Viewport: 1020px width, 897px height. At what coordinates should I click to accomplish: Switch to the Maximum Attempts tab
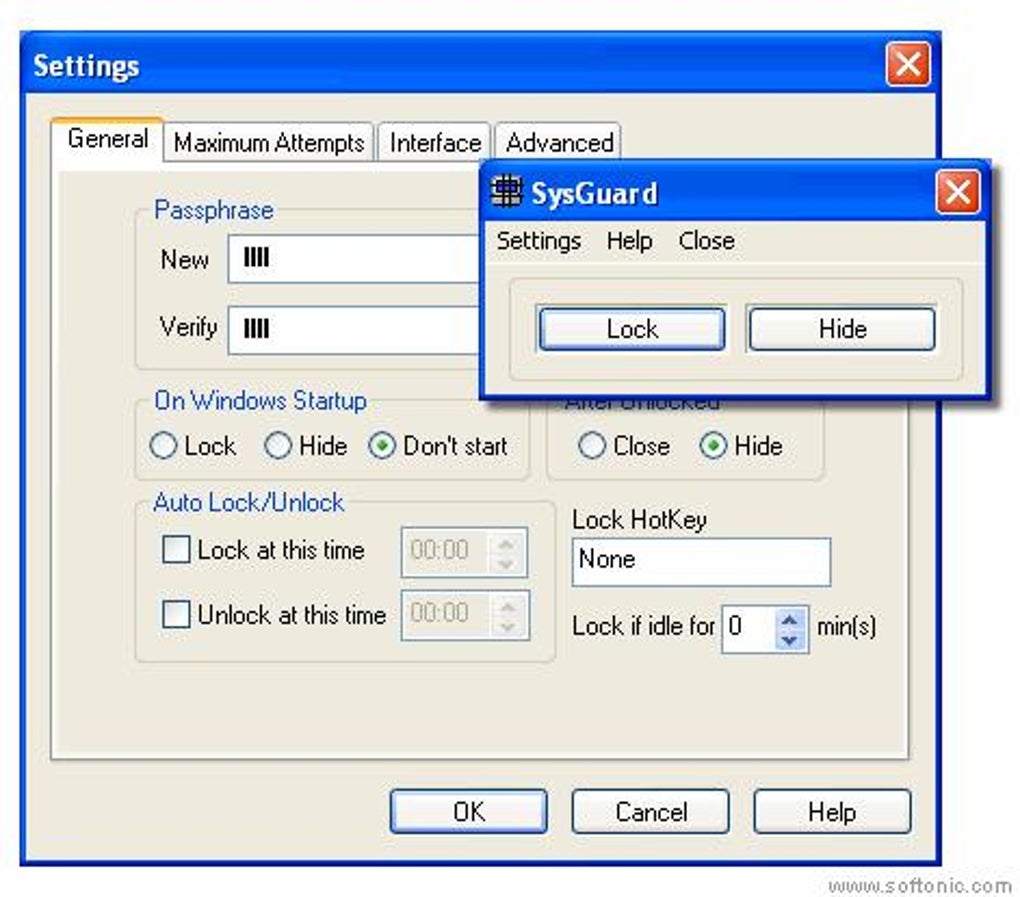(x=268, y=143)
